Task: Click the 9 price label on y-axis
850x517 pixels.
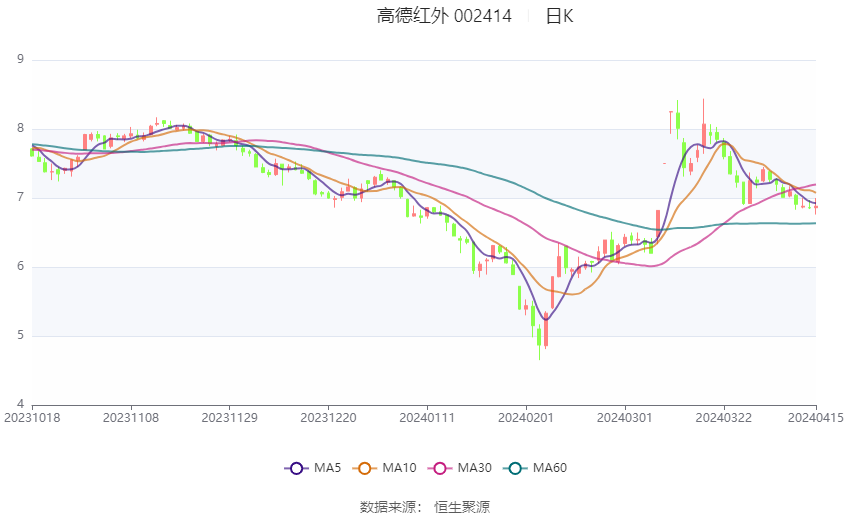Action: click(20, 60)
